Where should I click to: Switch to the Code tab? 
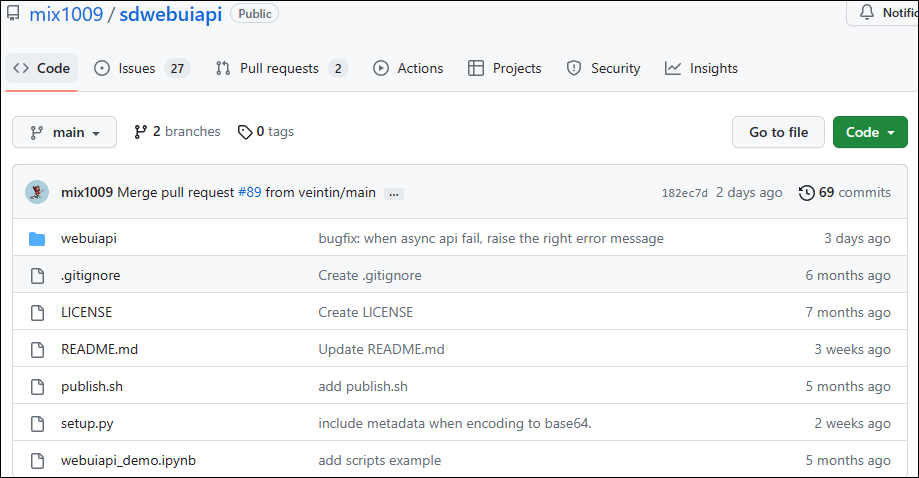click(x=42, y=69)
